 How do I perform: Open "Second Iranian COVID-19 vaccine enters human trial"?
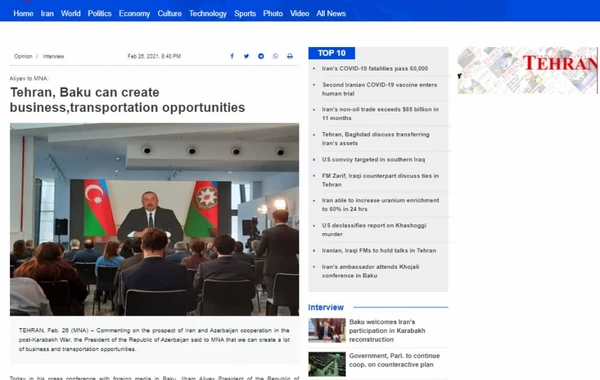pos(379,89)
